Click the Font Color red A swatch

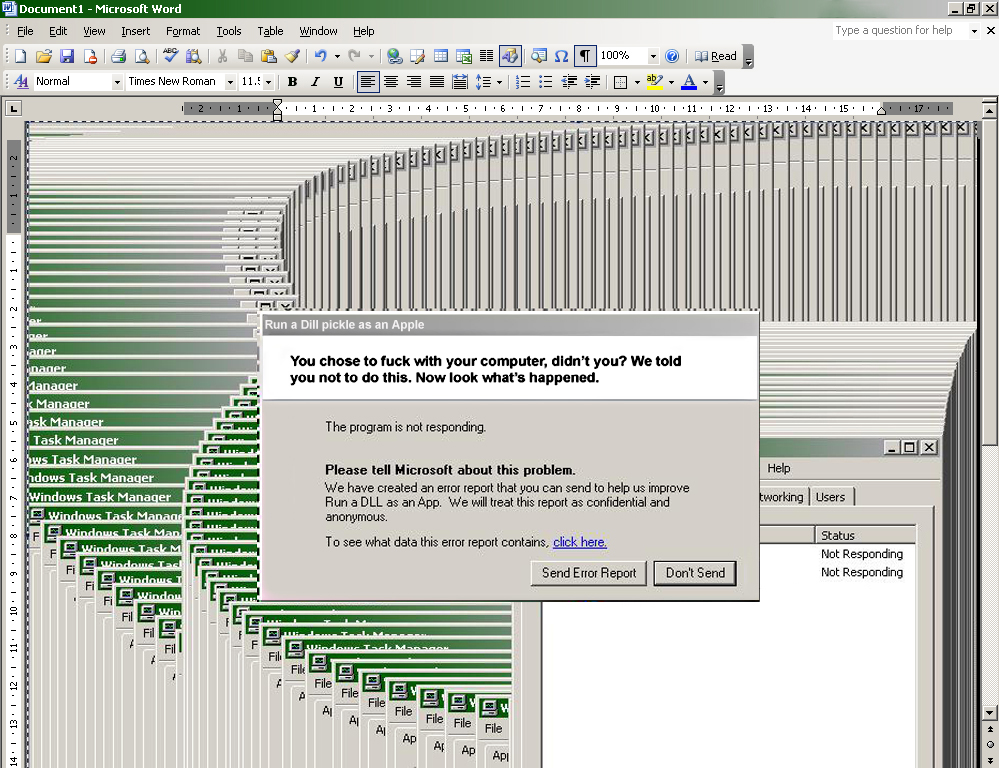[x=688, y=82]
